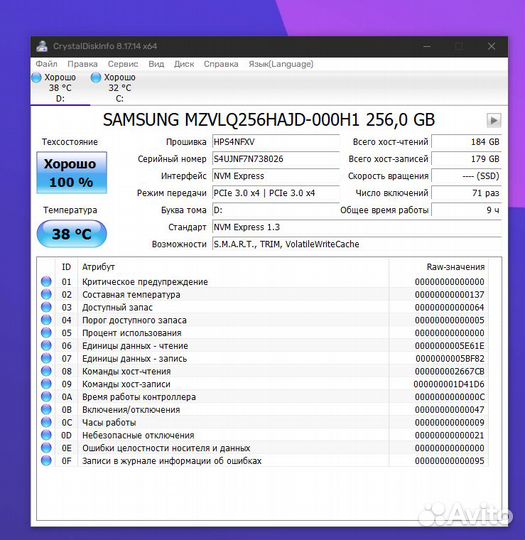Screen dimensions: 525x540
Task: Click status orb for Единицы данных - чтение row
Action: click(x=46, y=345)
